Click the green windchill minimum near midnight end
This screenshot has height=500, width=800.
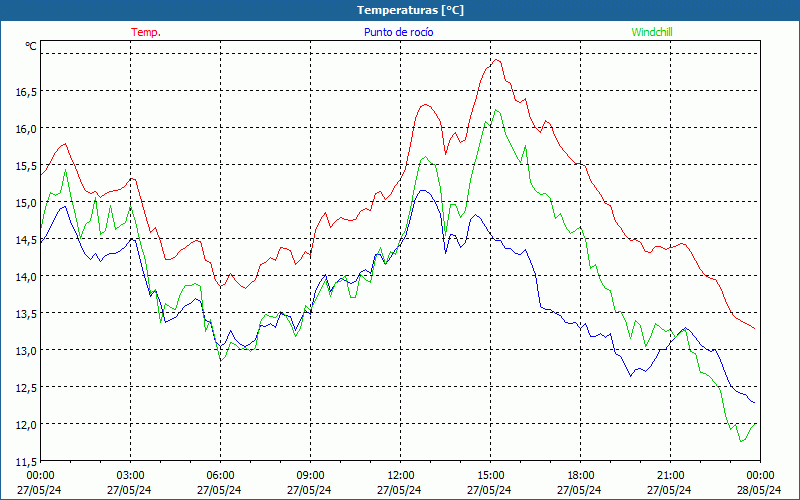coord(741,441)
